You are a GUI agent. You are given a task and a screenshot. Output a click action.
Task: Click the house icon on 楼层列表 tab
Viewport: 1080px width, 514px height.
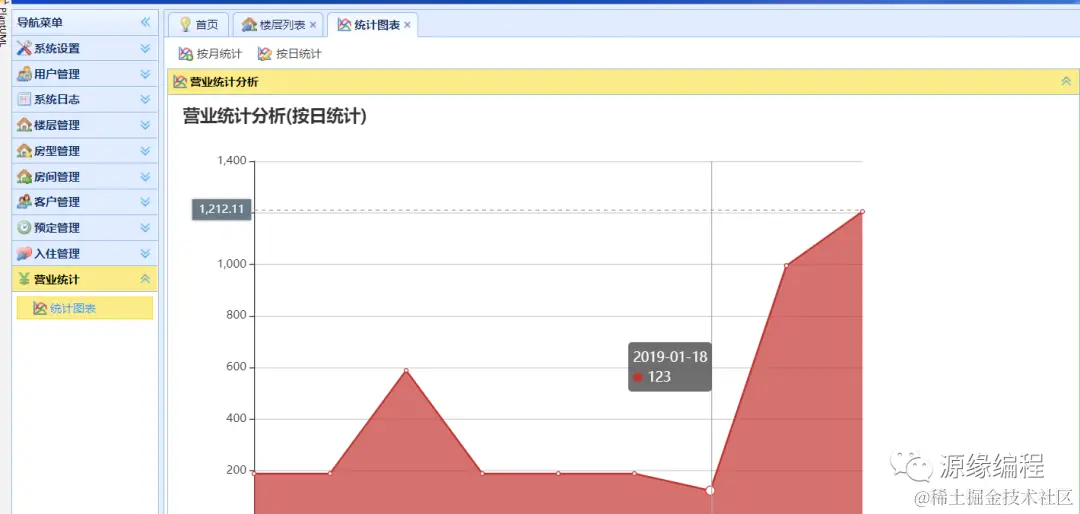(x=249, y=25)
